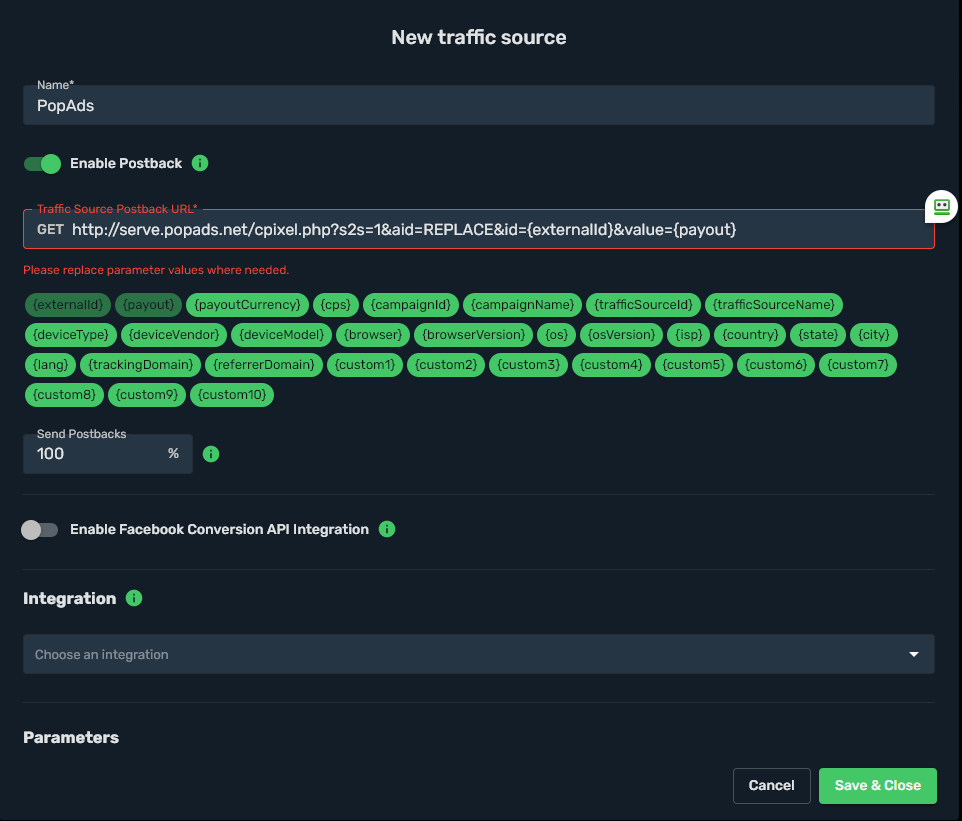Select the {campaignId} token
This screenshot has height=821, width=962.
tap(410, 305)
